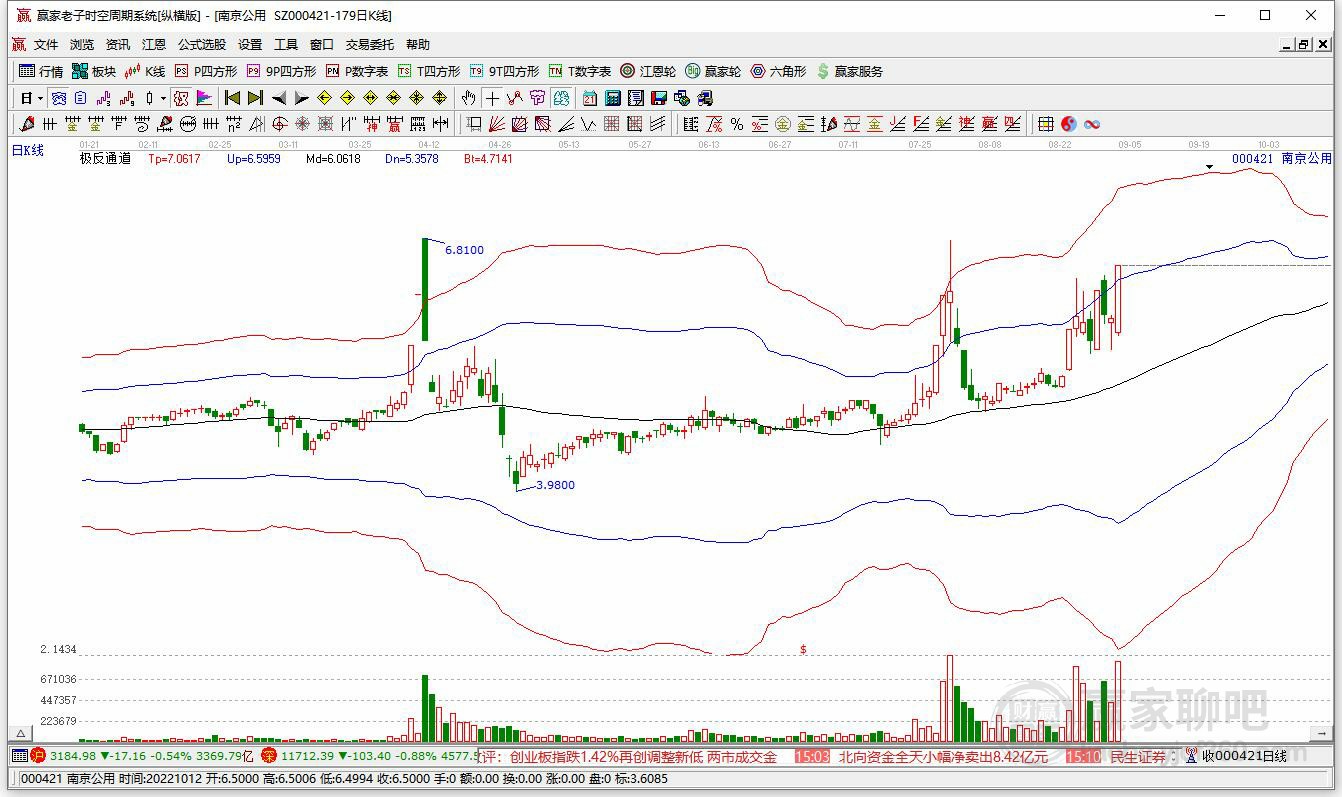Open the 板块 sector view

click(94, 71)
